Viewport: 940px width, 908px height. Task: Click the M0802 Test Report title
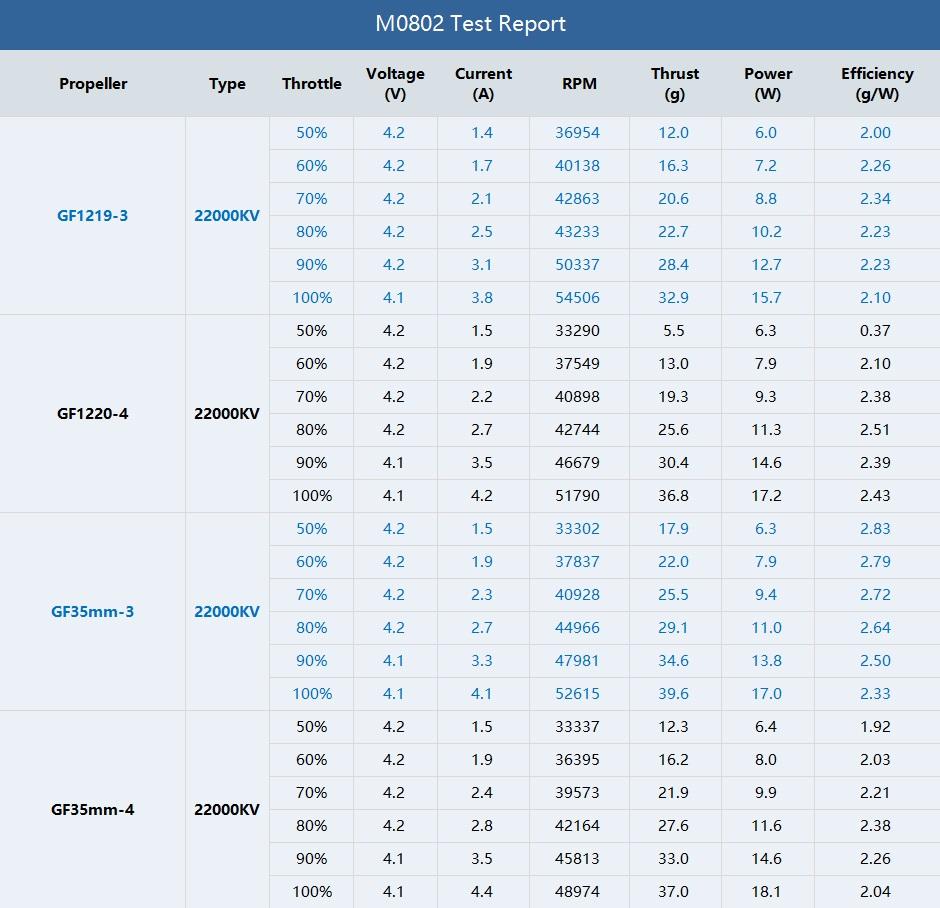(x=470, y=24)
